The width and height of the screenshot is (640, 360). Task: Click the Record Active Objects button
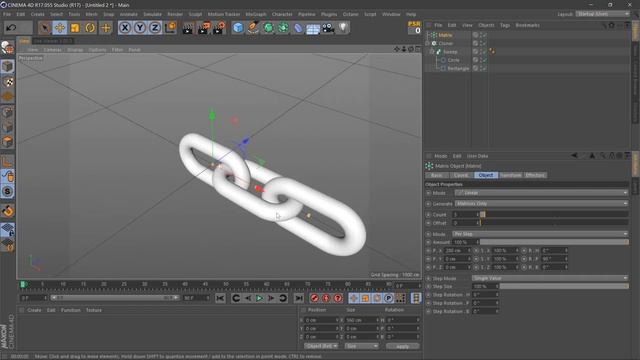tap(314, 298)
